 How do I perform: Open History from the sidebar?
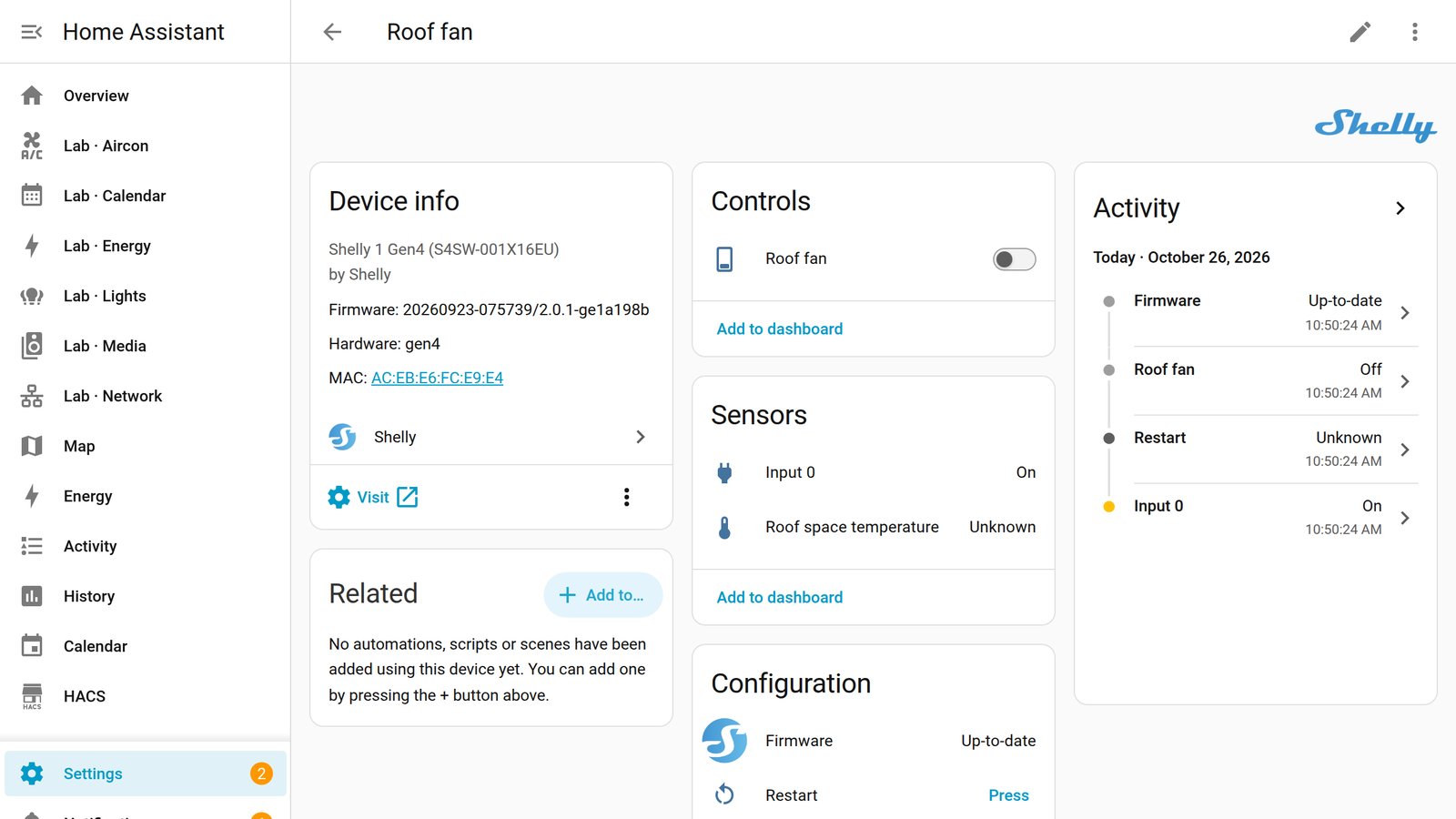coord(146,596)
